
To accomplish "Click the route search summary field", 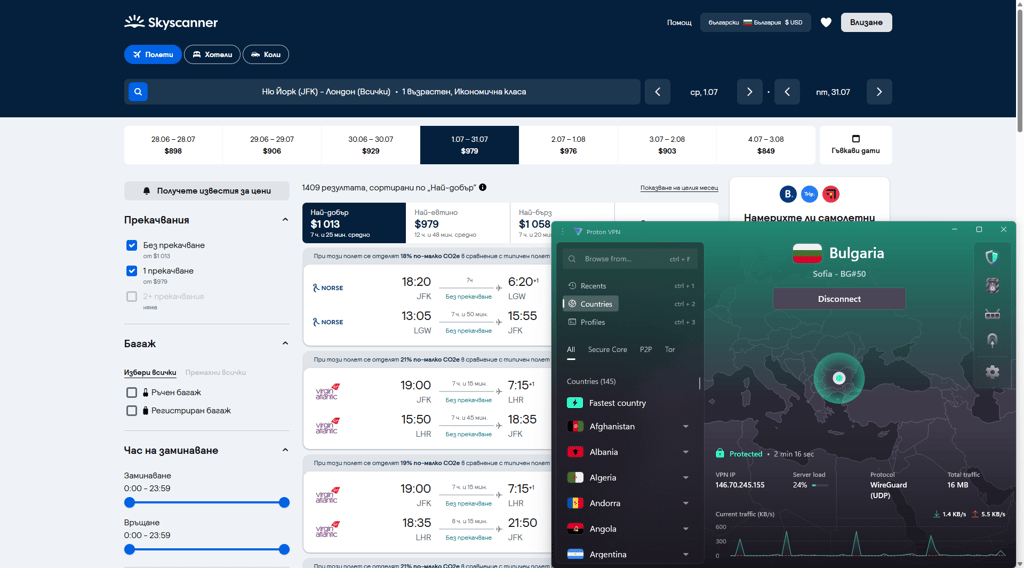I will click(x=382, y=92).
